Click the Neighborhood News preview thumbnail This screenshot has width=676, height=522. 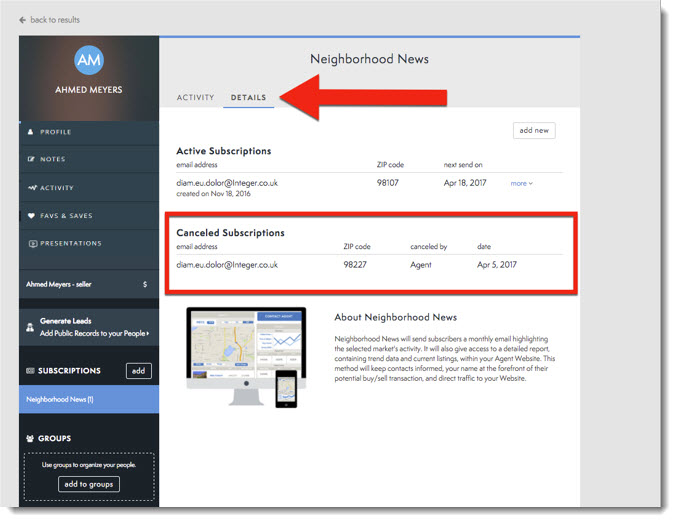pos(246,358)
